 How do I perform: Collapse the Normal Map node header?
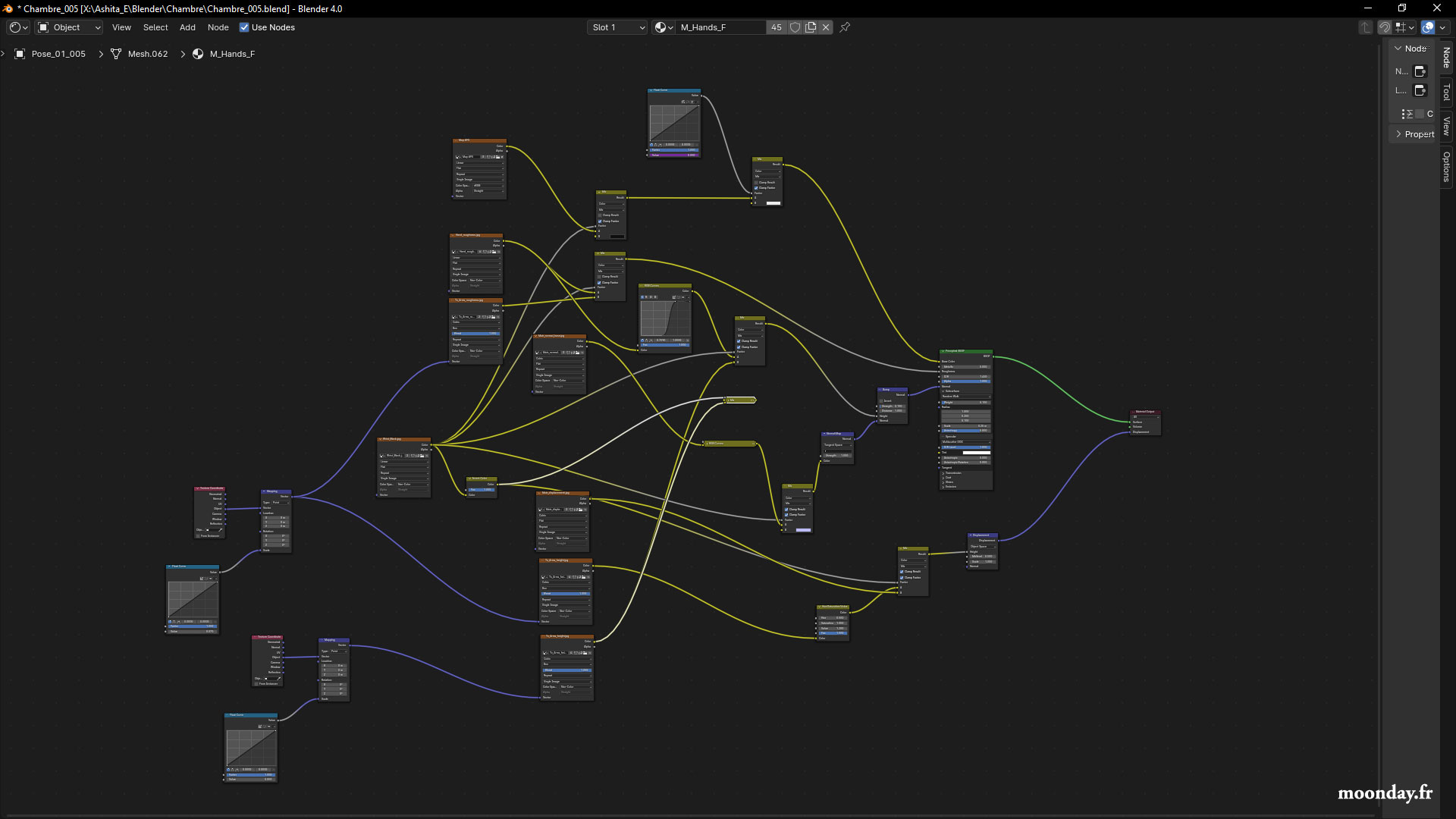pos(824,434)
